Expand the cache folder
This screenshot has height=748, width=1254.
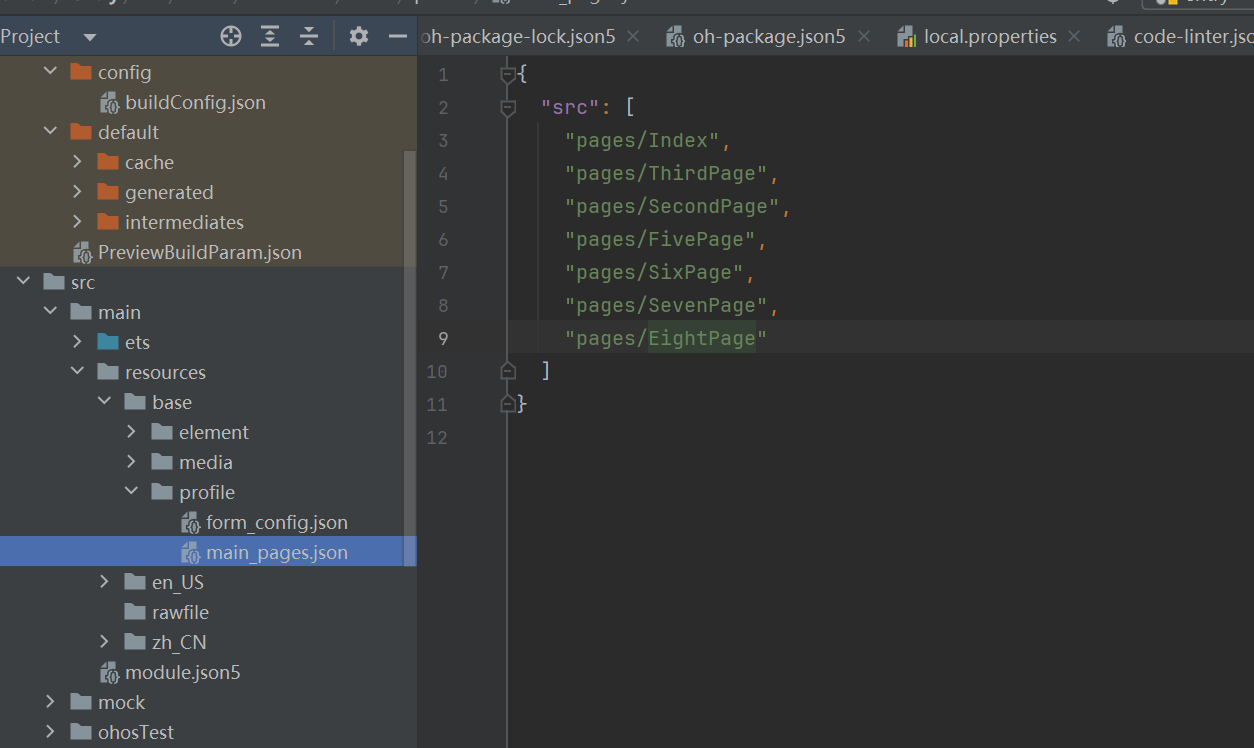point(77,162)
